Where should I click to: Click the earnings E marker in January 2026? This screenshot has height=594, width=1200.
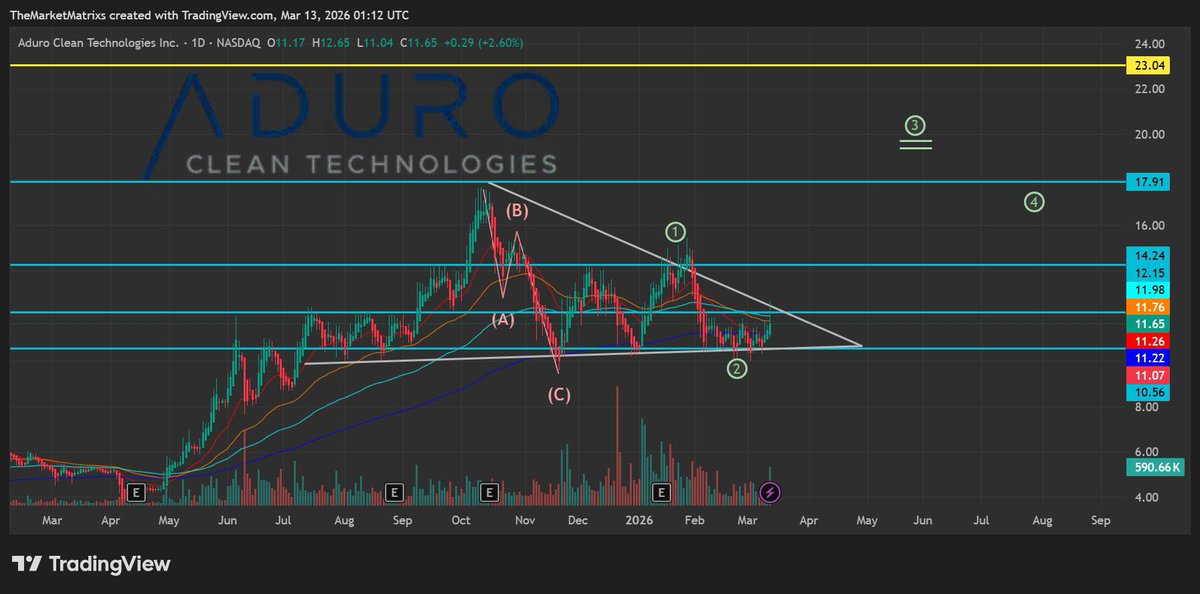coord(661,492)
